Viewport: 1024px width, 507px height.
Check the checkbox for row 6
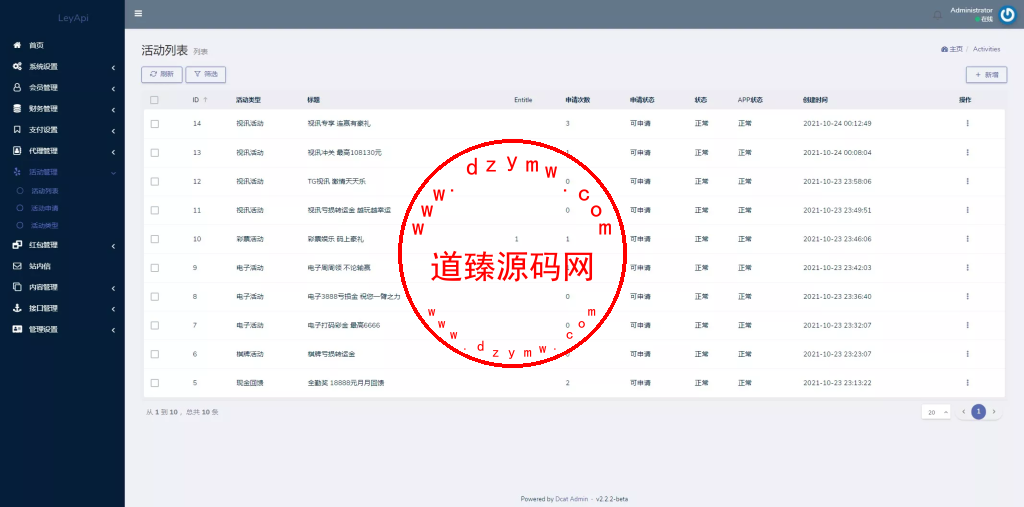[155, 353]
